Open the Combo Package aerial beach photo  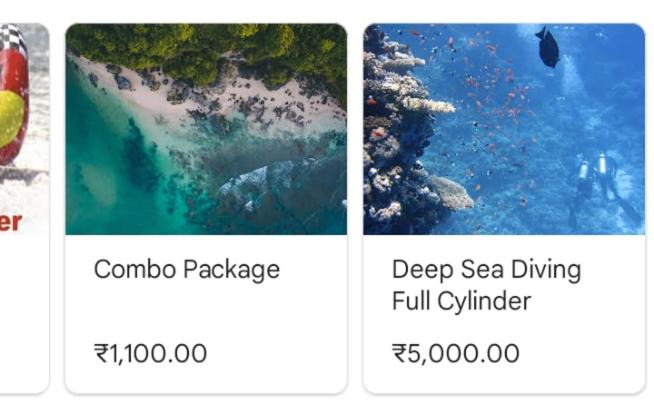[206, 130]
